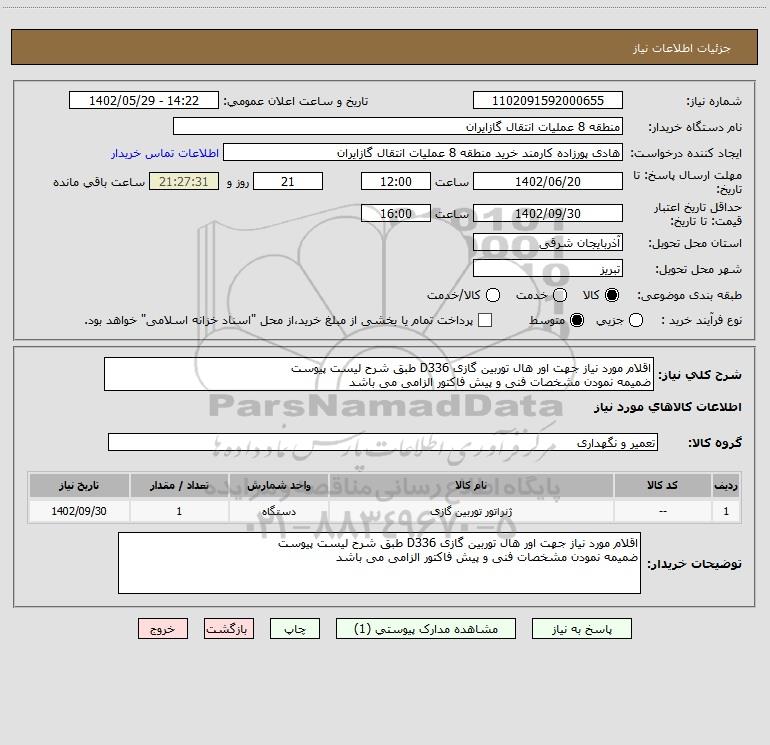Image resolution: width=770 pixels, height=745 pixels.
Task: Click the نام کالا column header
Action: 470,485
